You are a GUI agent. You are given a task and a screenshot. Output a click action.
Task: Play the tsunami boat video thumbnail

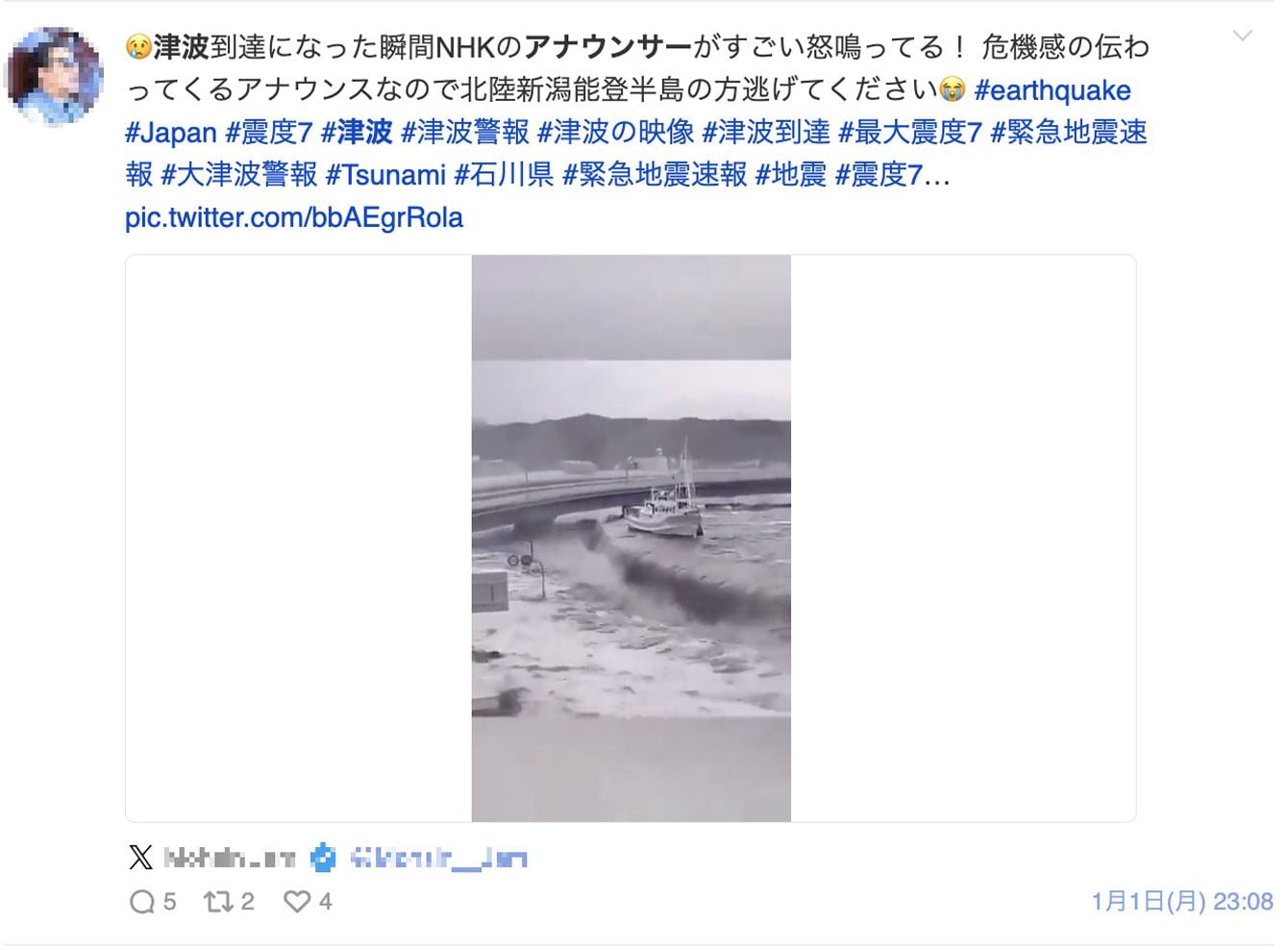click(632, 538)
